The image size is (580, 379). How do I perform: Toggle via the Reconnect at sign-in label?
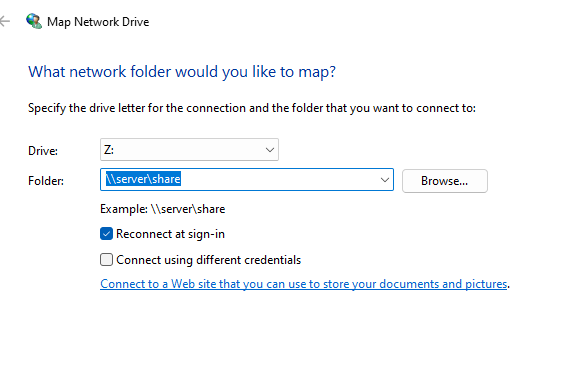click(x=170, y=234)
